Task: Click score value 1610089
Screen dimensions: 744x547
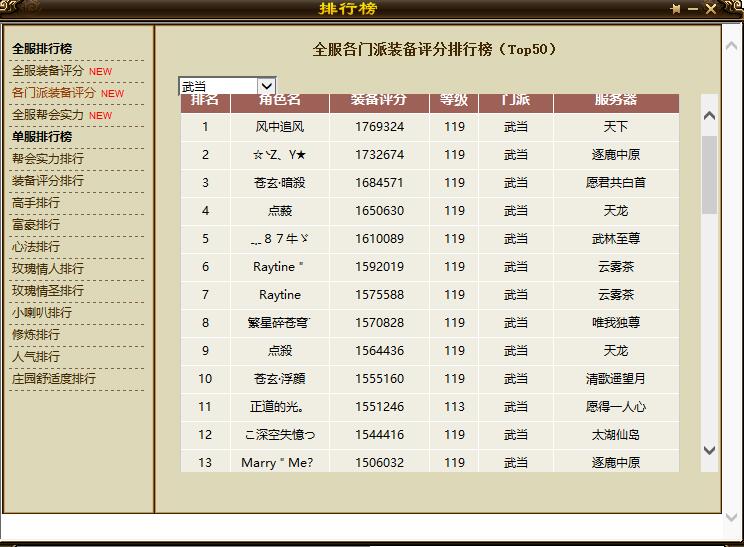Action: point(380,239)
